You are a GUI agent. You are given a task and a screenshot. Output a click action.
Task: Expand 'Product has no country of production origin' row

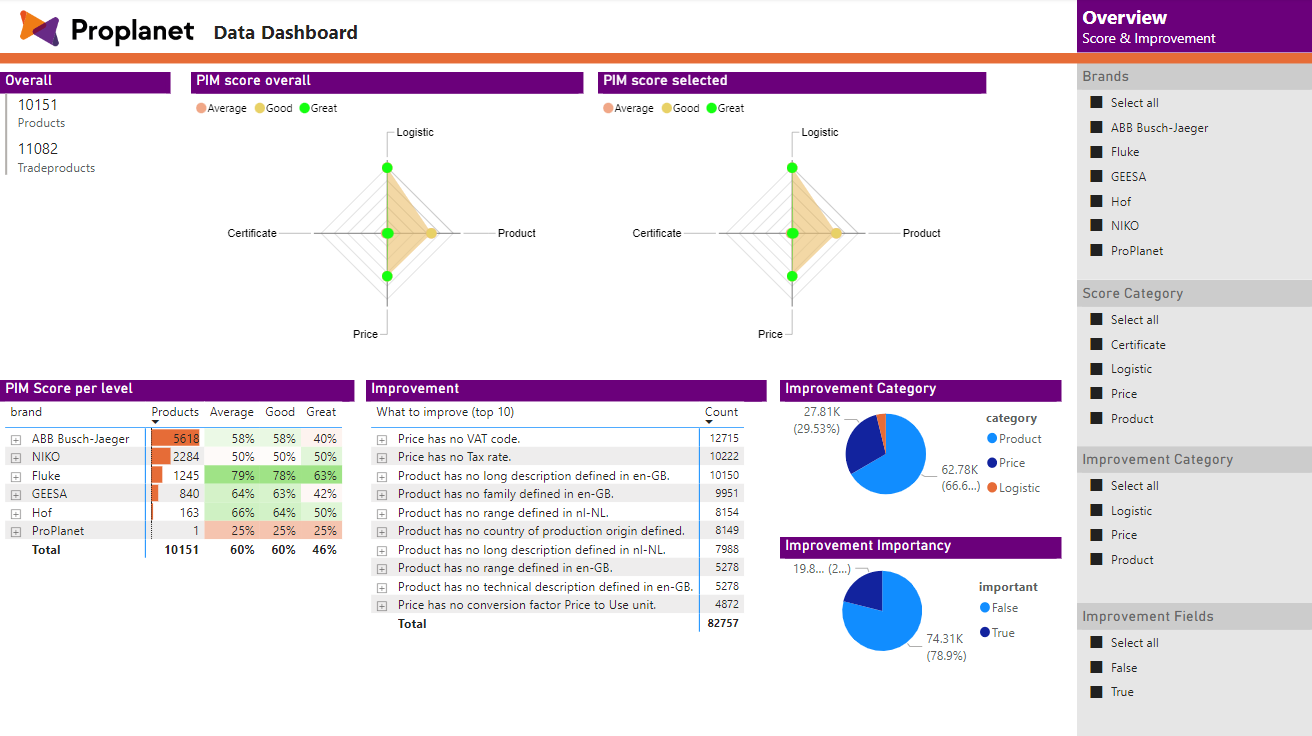(x=382, y=531)
